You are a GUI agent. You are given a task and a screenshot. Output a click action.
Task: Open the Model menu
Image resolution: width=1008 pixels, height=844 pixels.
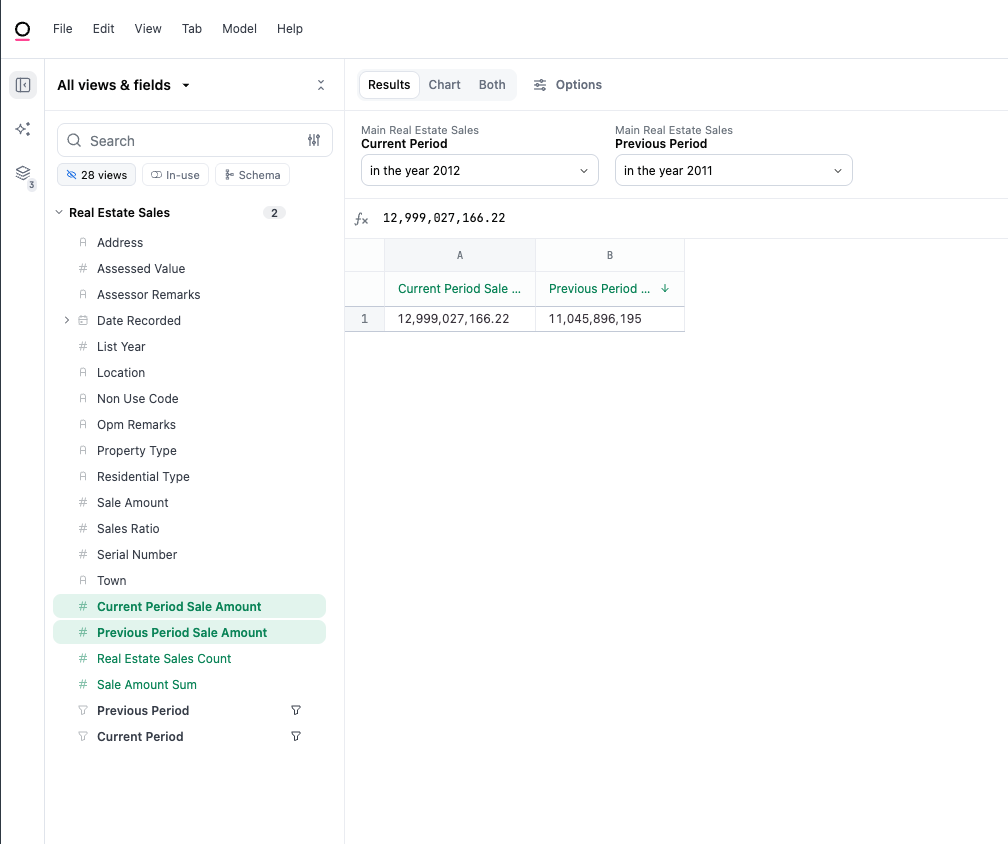click(x=239, y=29)
